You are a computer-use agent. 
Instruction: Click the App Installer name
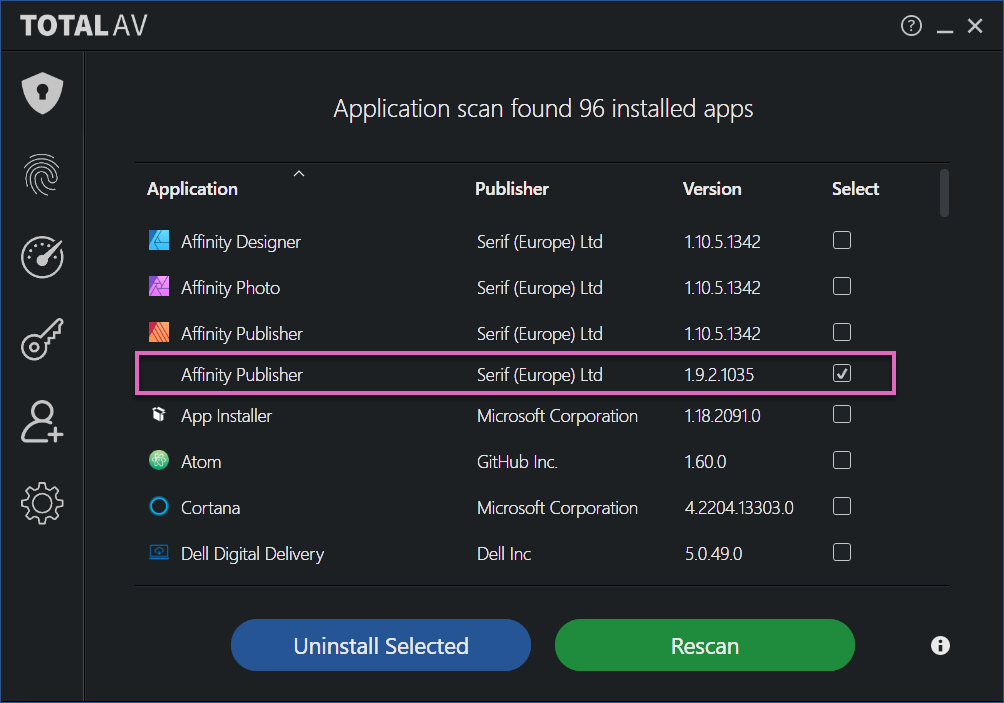point(227,416)
